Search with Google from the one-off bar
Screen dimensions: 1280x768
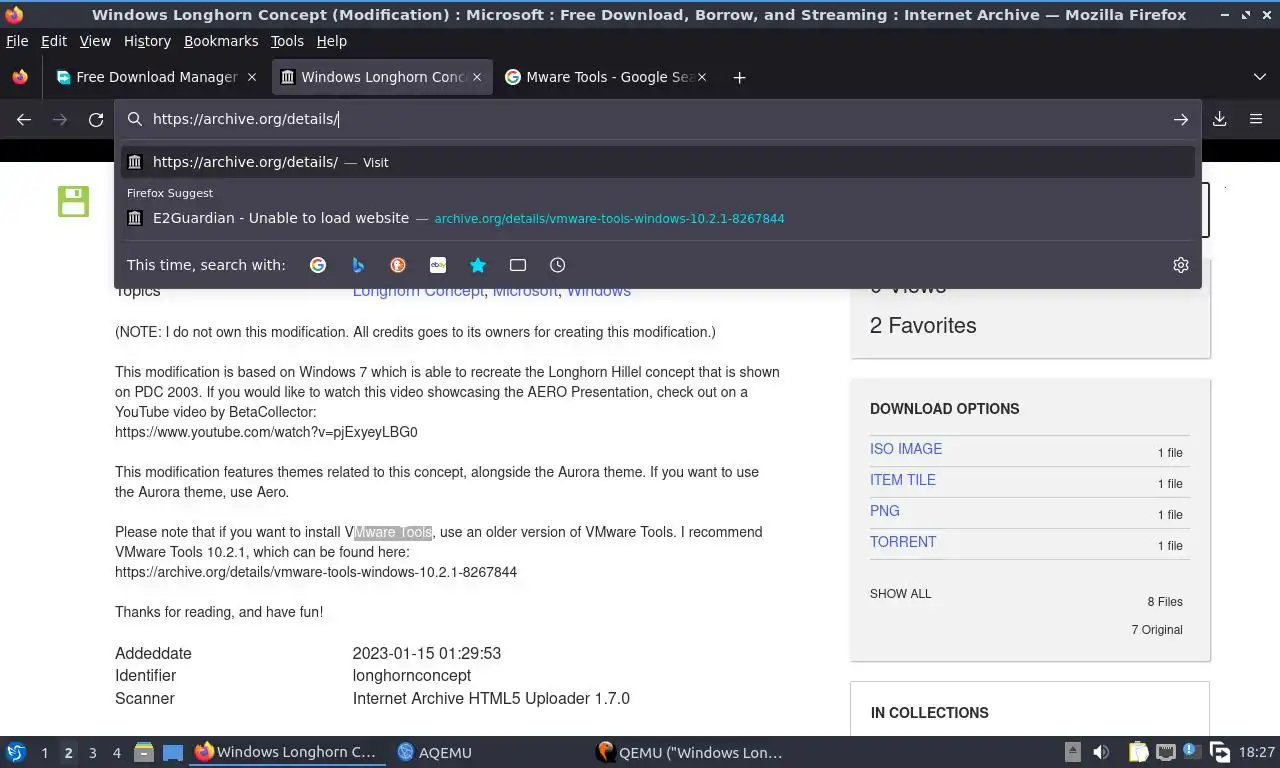(x=318, y=265)
